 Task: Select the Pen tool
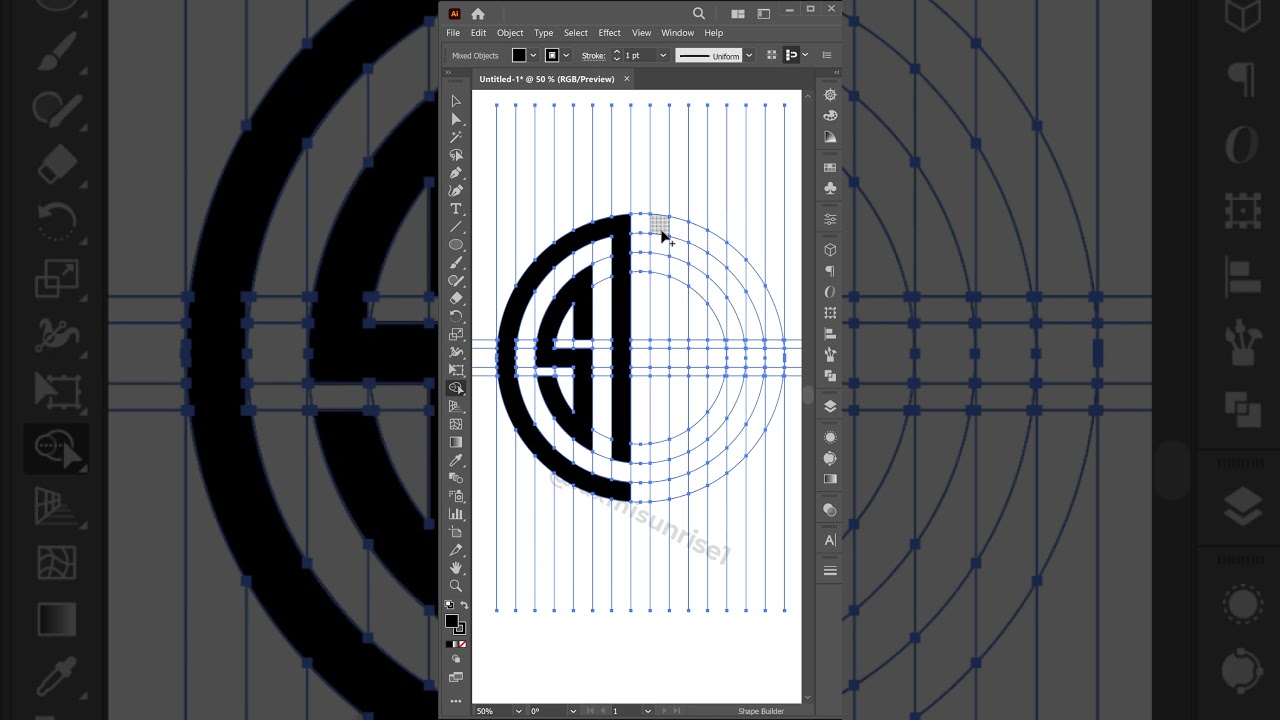pos(456,173)
